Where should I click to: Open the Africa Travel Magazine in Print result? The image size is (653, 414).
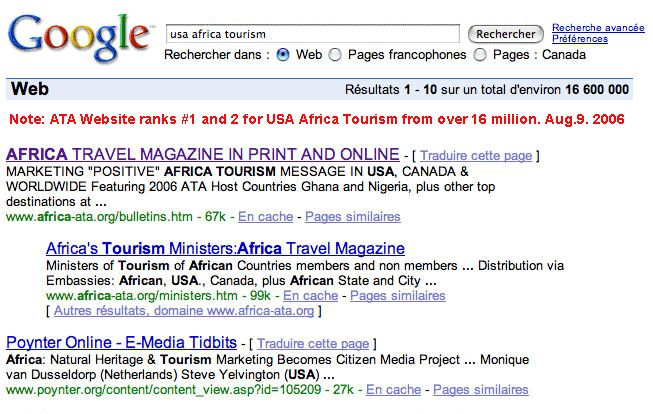202,155
